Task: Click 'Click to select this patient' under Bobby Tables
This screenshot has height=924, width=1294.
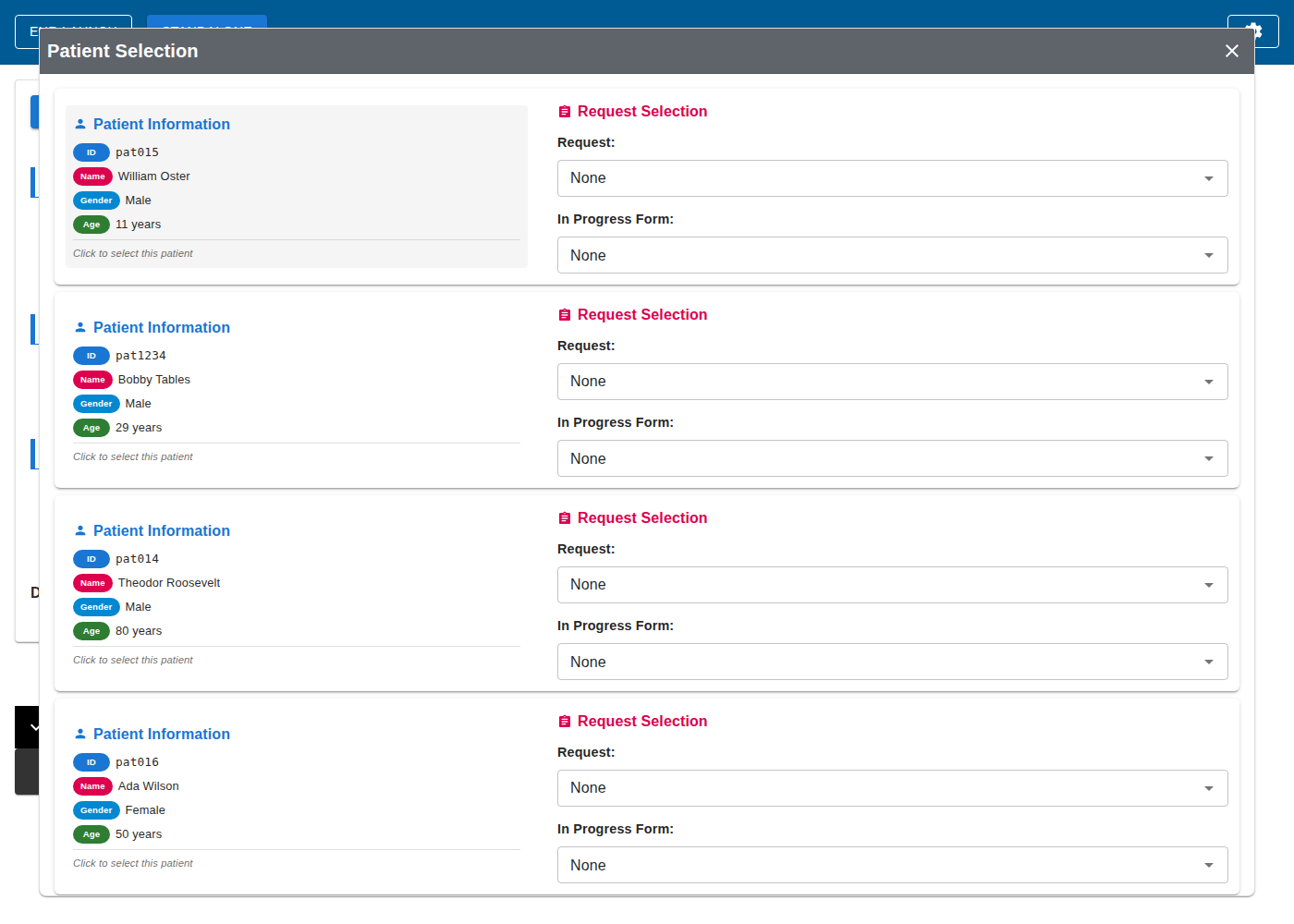Action: pyautogui.click(x=133, y=456)
